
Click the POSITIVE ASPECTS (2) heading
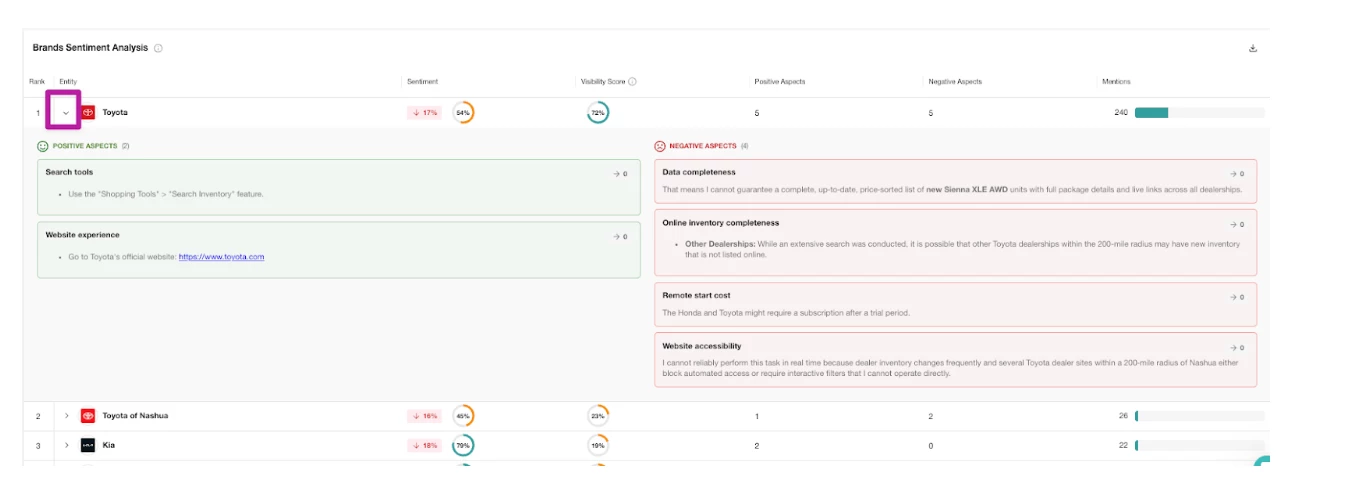click(91, 146)
